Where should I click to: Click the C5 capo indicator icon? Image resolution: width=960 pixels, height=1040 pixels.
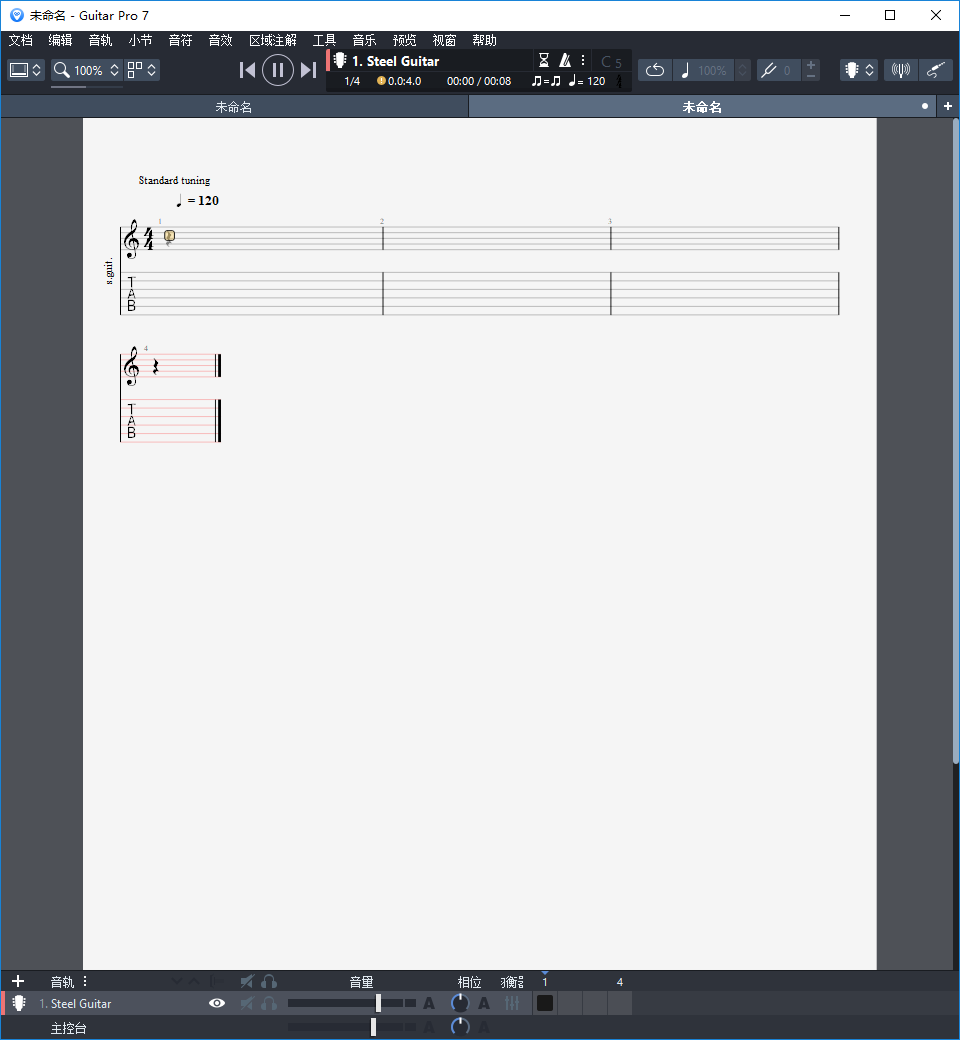point(610,61)
